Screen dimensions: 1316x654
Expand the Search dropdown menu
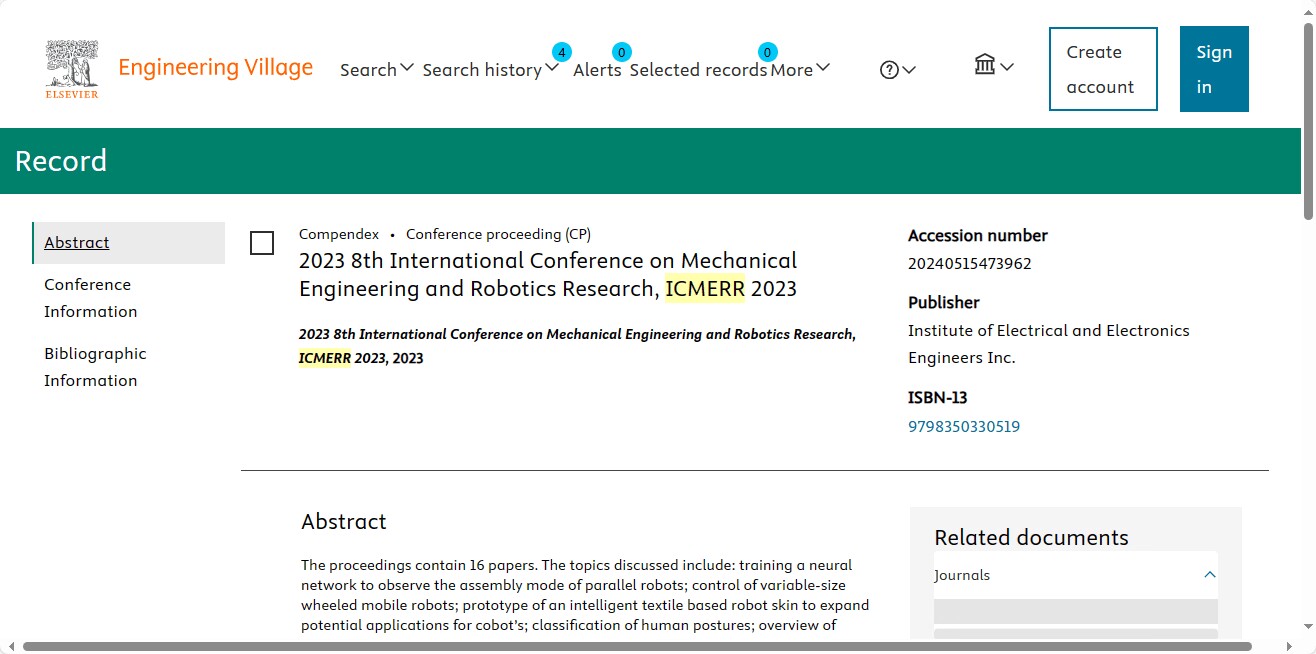pos(377,70)
